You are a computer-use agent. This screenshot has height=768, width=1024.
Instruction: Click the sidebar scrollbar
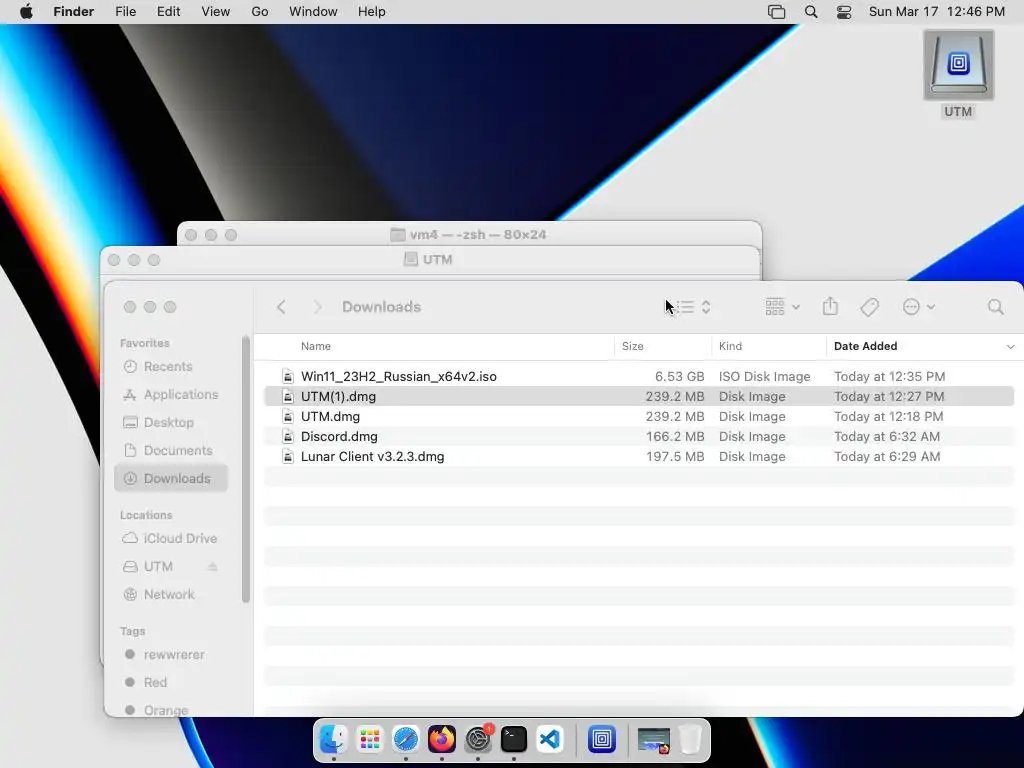point(246,470)
